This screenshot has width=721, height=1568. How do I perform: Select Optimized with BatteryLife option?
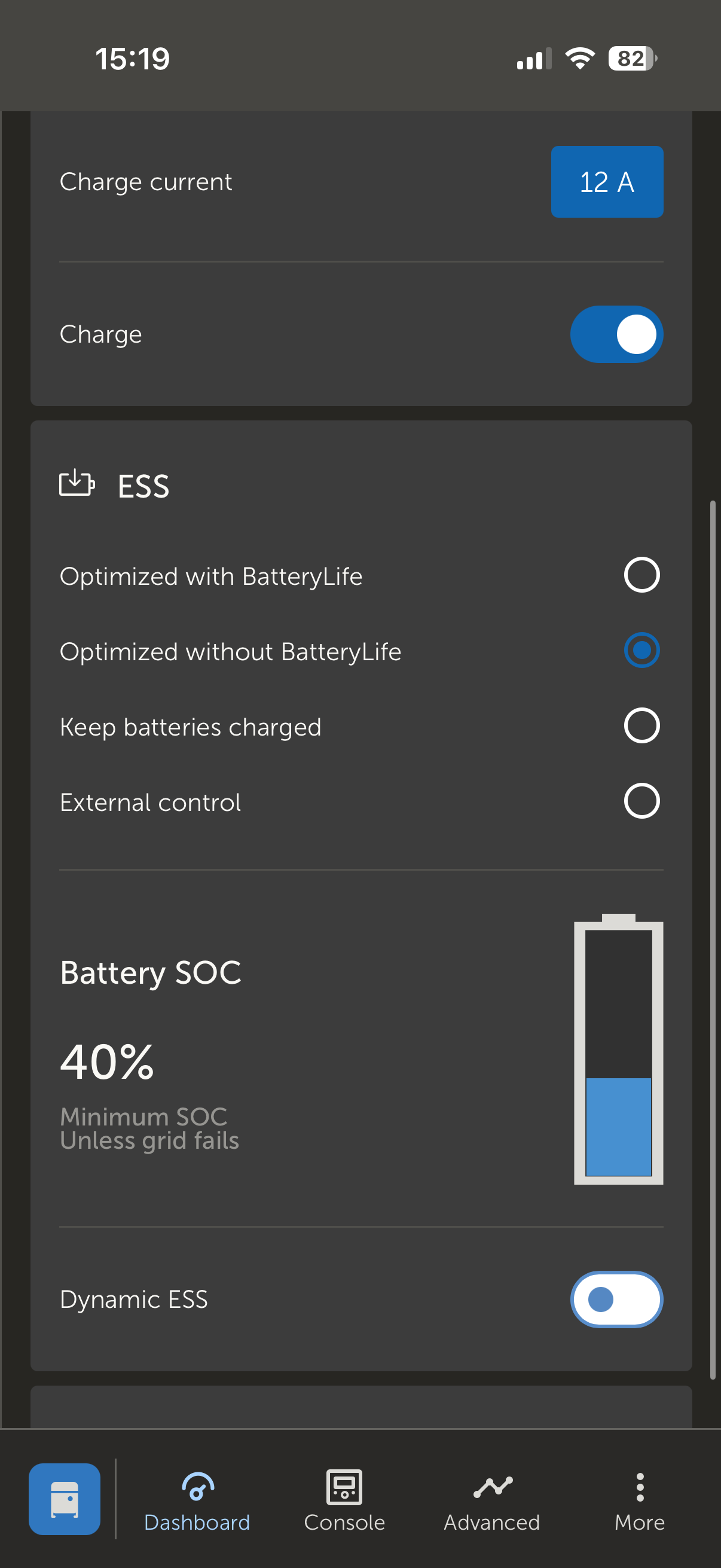click(641, 575)
